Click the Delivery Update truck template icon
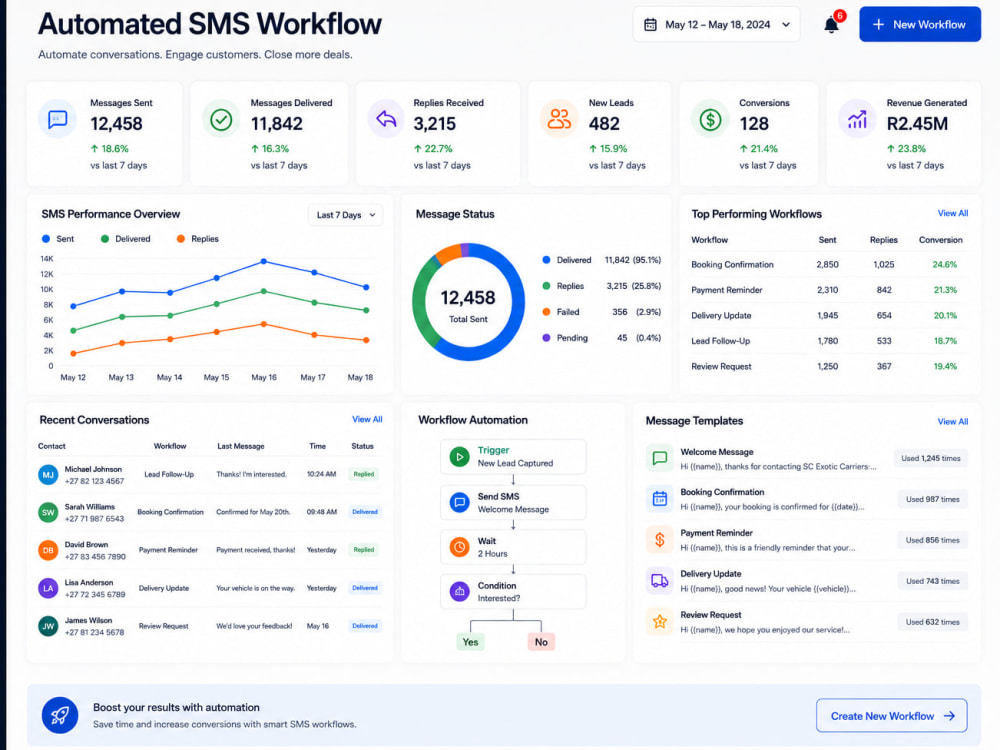The height and width of the screenshot is (750, 1000). [x=659, y=581]
